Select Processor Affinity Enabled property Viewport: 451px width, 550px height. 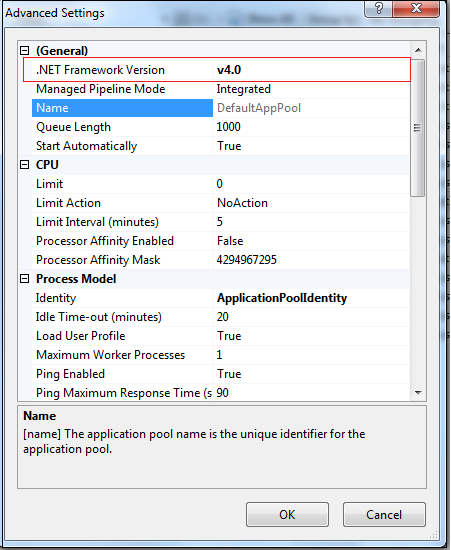click(x=122, y=241)
